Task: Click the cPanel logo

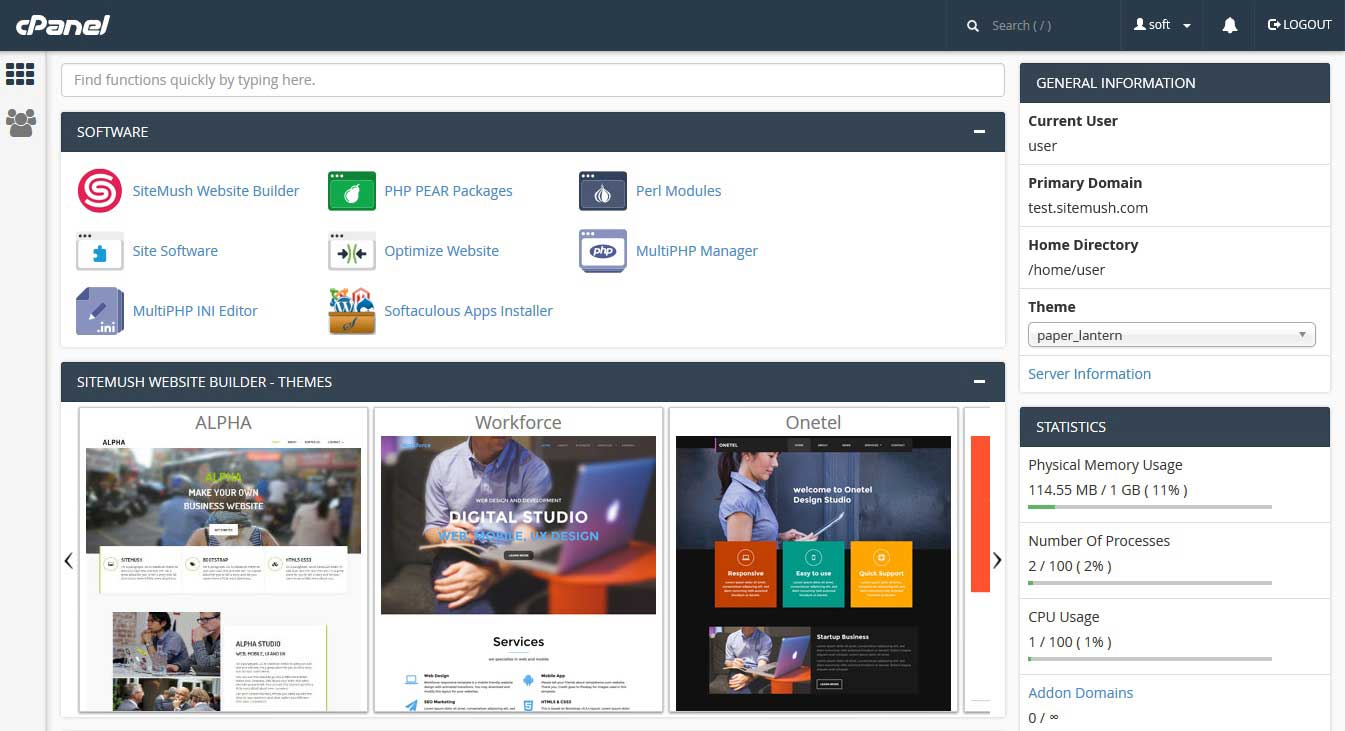Action: pyautogui.click(x=62, y=24)
